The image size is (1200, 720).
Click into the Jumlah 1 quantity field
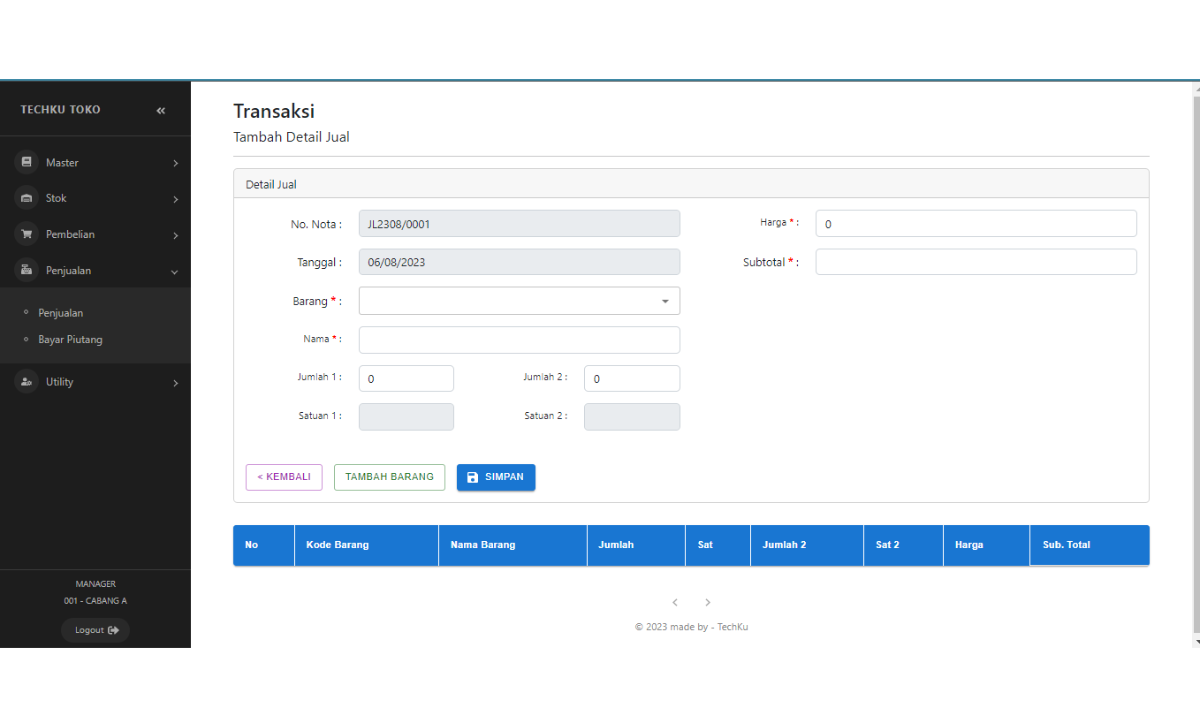tap(406, 379)
